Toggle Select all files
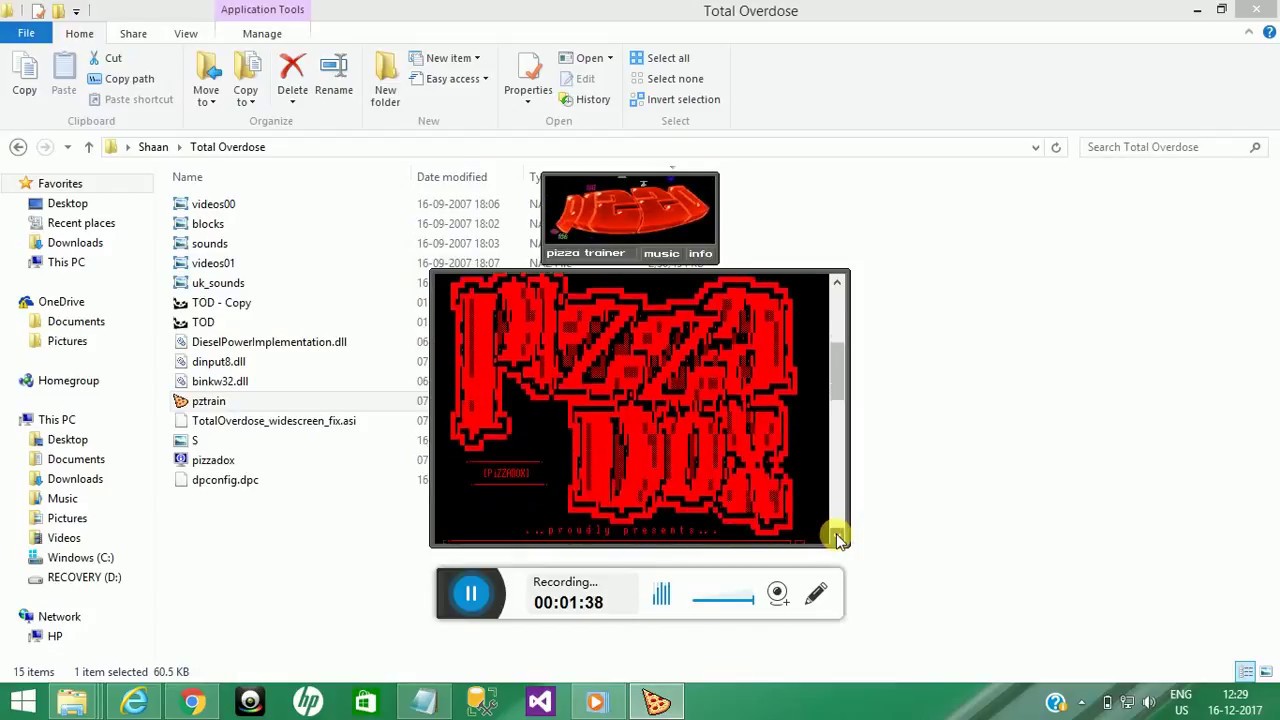Image resolution: width=1280 pixels, height=720 pixels. pos(667,57)
